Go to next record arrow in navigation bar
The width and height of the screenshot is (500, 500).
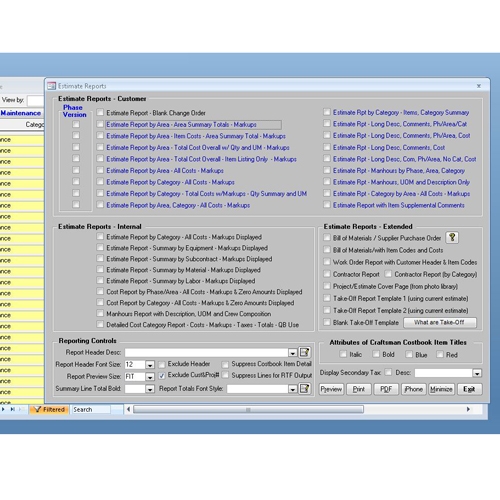[3, 409]
